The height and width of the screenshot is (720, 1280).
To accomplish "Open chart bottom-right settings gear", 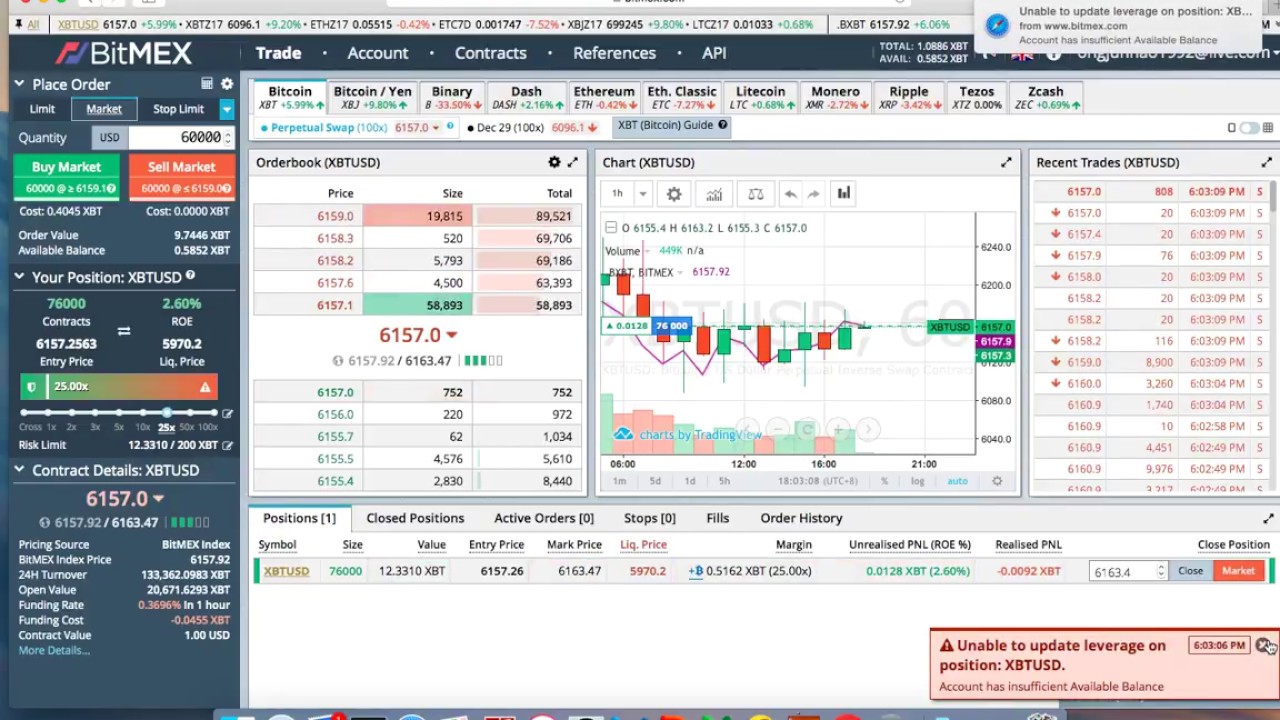I will pos(996,481).
